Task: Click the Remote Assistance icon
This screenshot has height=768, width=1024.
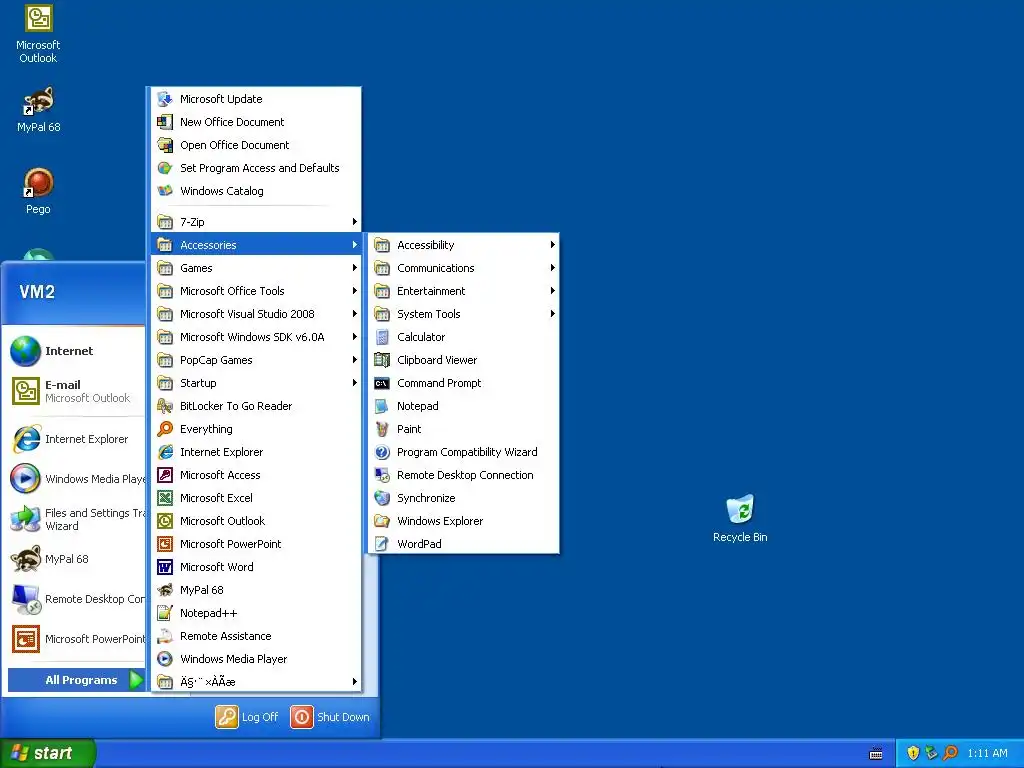Action: (x=165, y=635)
